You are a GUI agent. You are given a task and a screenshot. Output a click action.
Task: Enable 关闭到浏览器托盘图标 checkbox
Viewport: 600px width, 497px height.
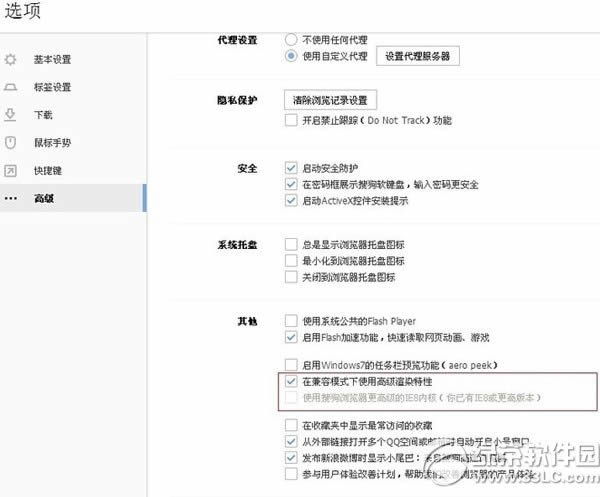pos(291,277)
